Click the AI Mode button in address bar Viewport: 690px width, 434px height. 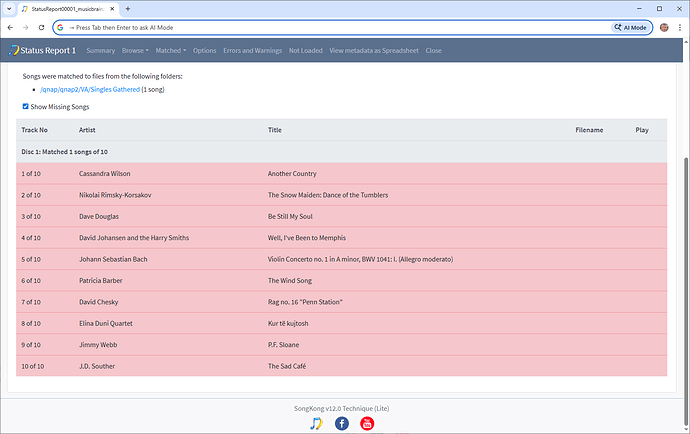631,27
